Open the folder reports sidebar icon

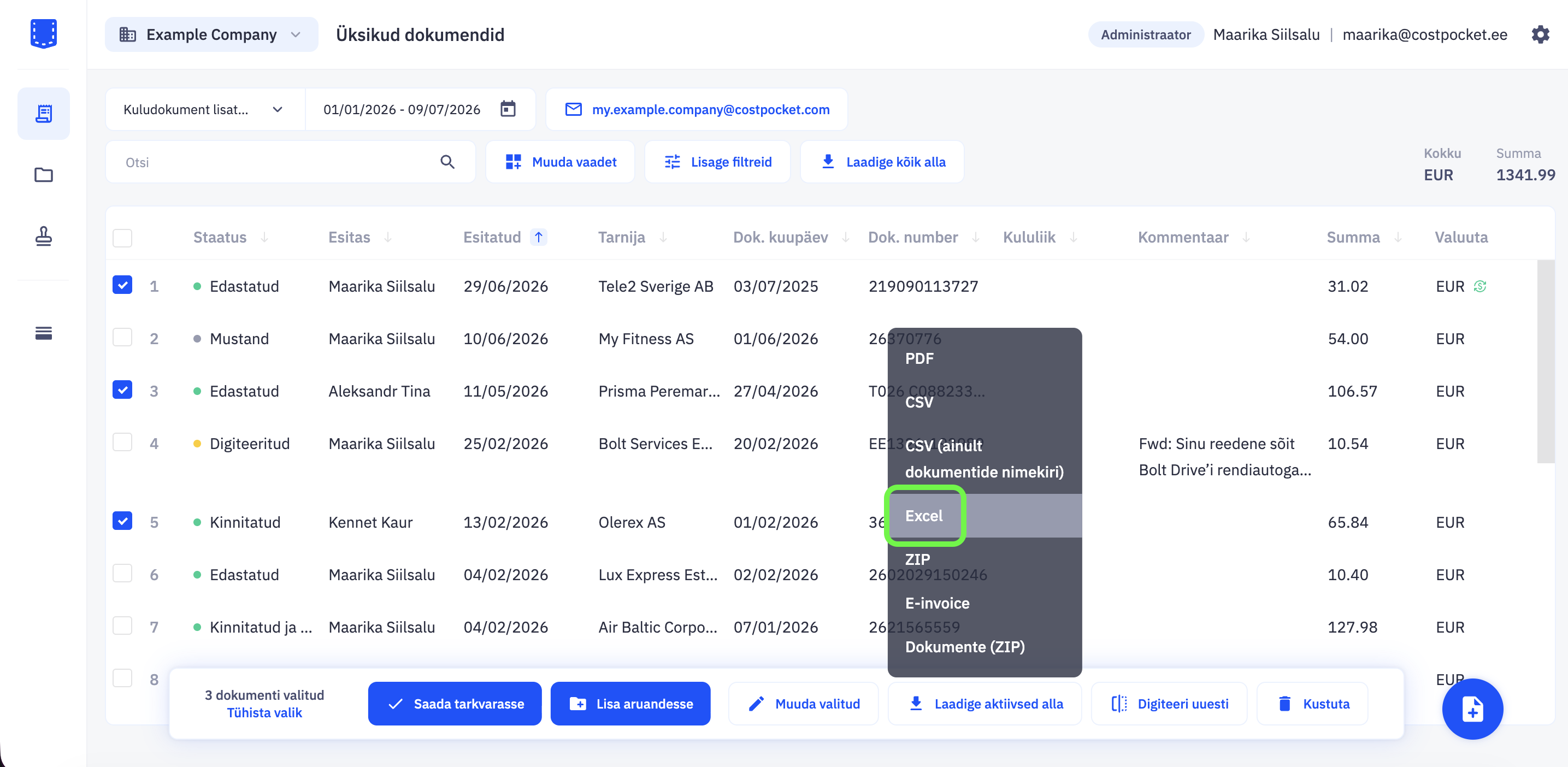point(43,175)
